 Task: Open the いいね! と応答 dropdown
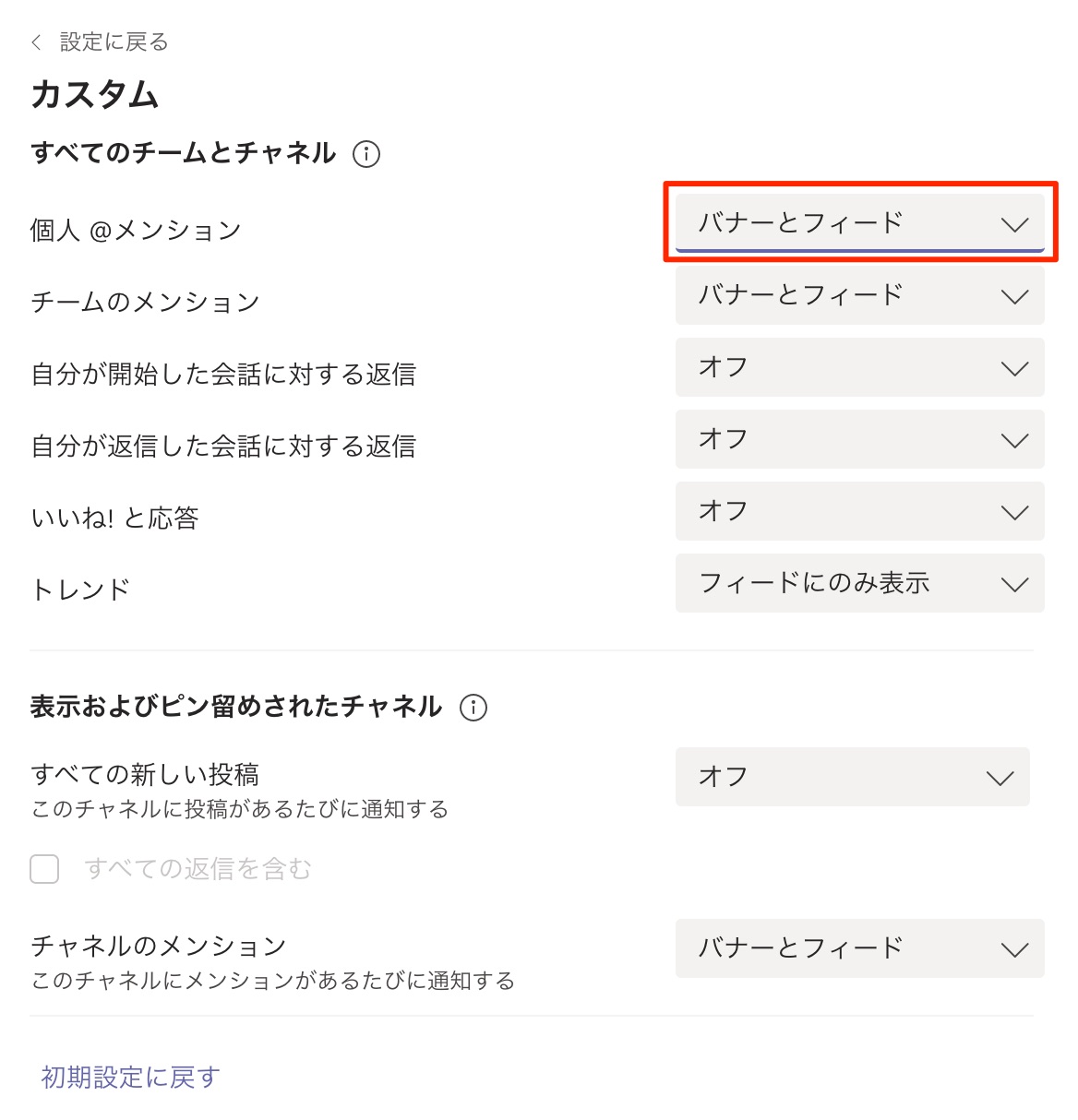(x=859, y=511)
